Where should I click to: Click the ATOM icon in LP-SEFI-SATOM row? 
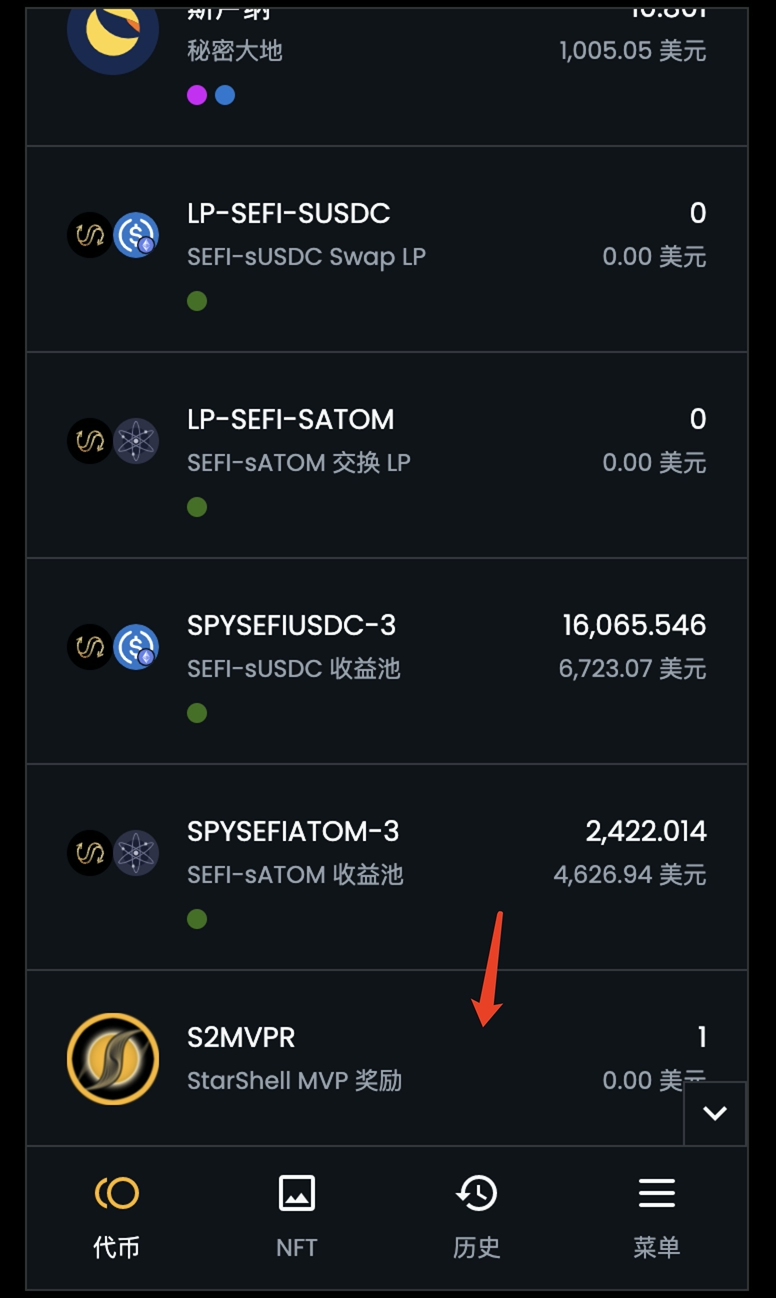[x=136, y=442]
